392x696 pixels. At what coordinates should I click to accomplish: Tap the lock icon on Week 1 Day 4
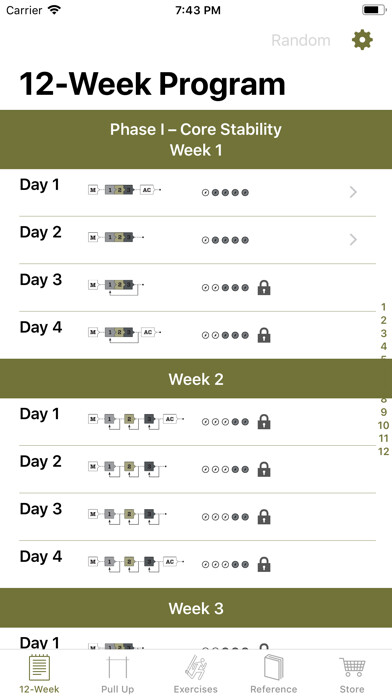point(264,335)
